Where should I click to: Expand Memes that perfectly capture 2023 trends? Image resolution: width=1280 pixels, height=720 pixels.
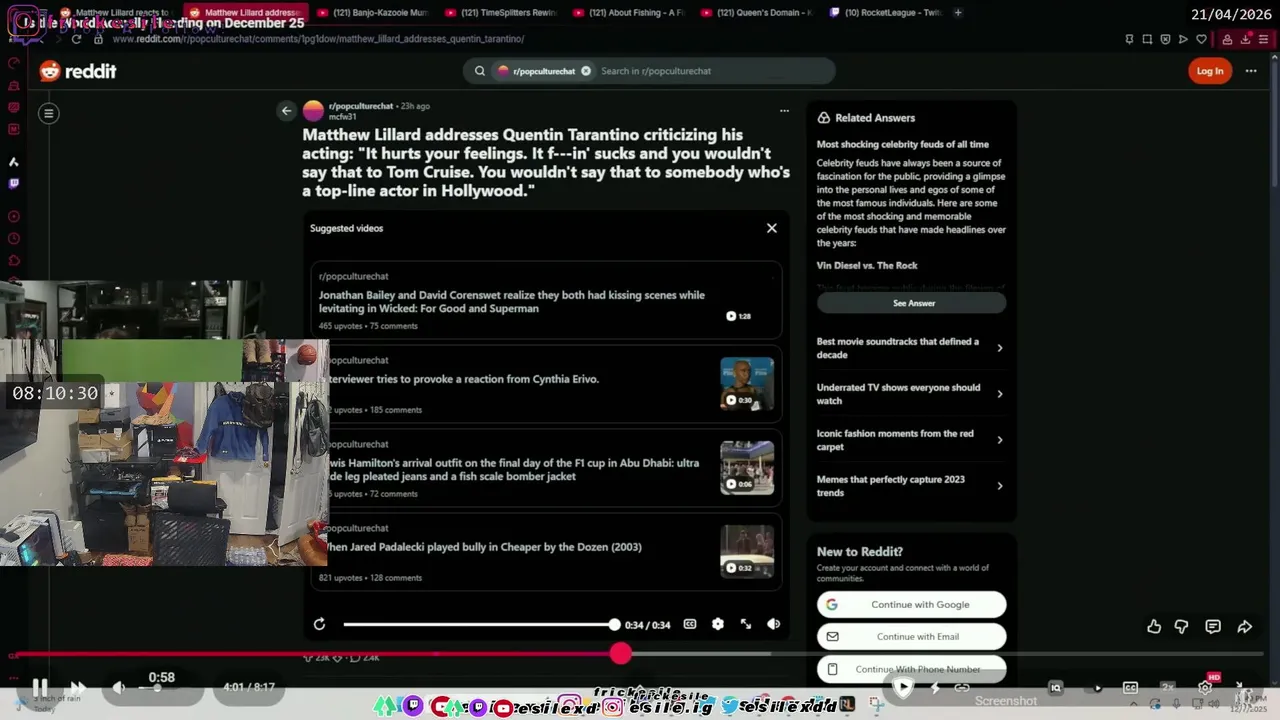point(910,486)
